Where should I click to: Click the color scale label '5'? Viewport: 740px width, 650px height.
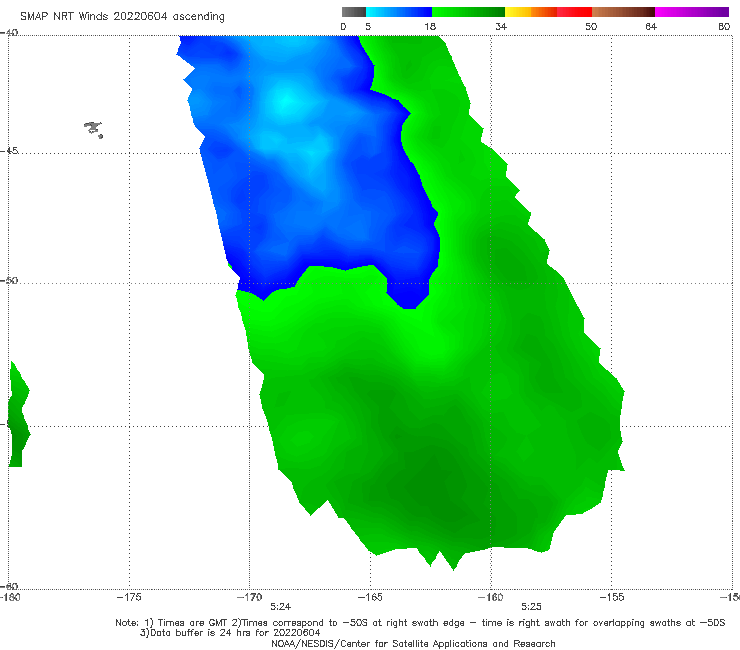pos(368,26)
